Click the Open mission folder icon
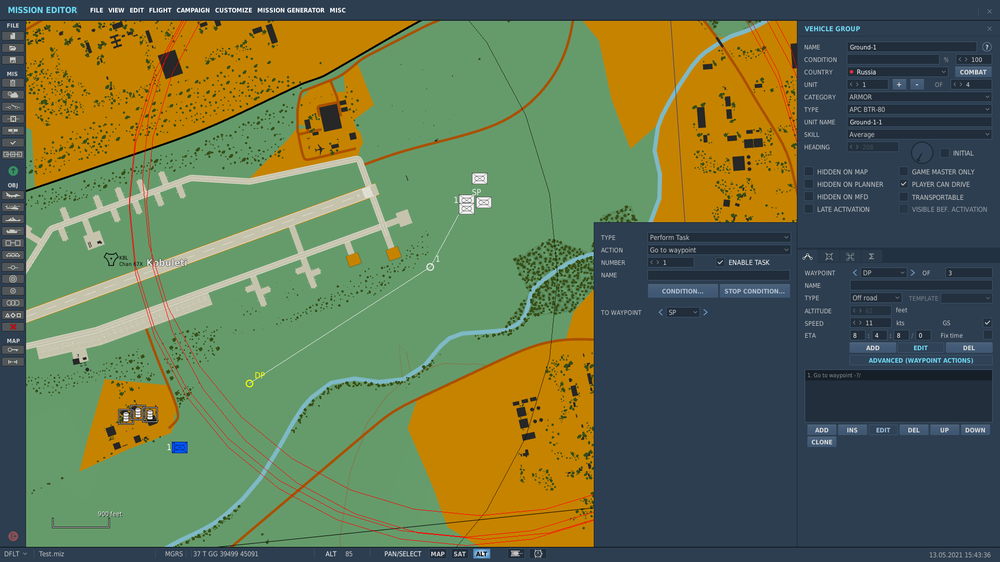 [x=13, y=48]
